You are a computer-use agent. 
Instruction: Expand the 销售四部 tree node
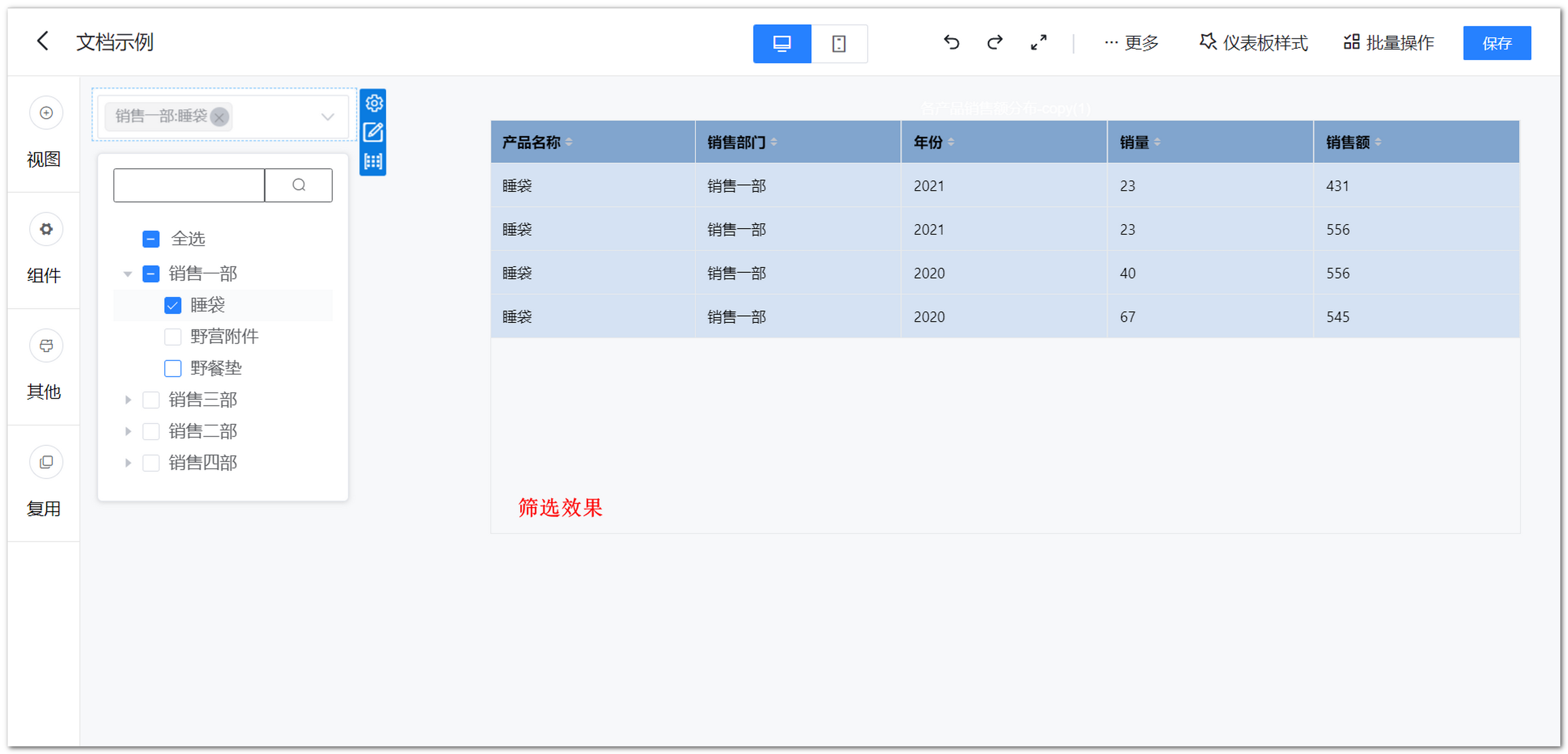(128, 463)
